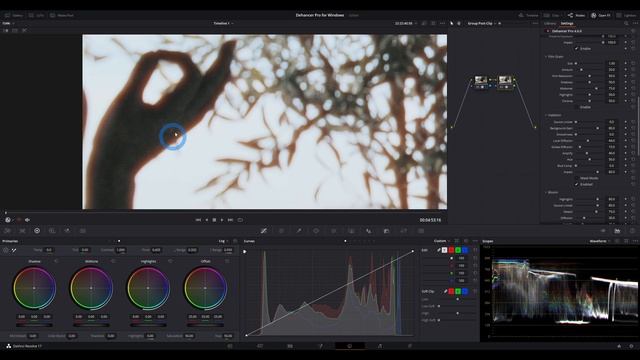
Task: Play the clip forward
Action: pos(222,220)
